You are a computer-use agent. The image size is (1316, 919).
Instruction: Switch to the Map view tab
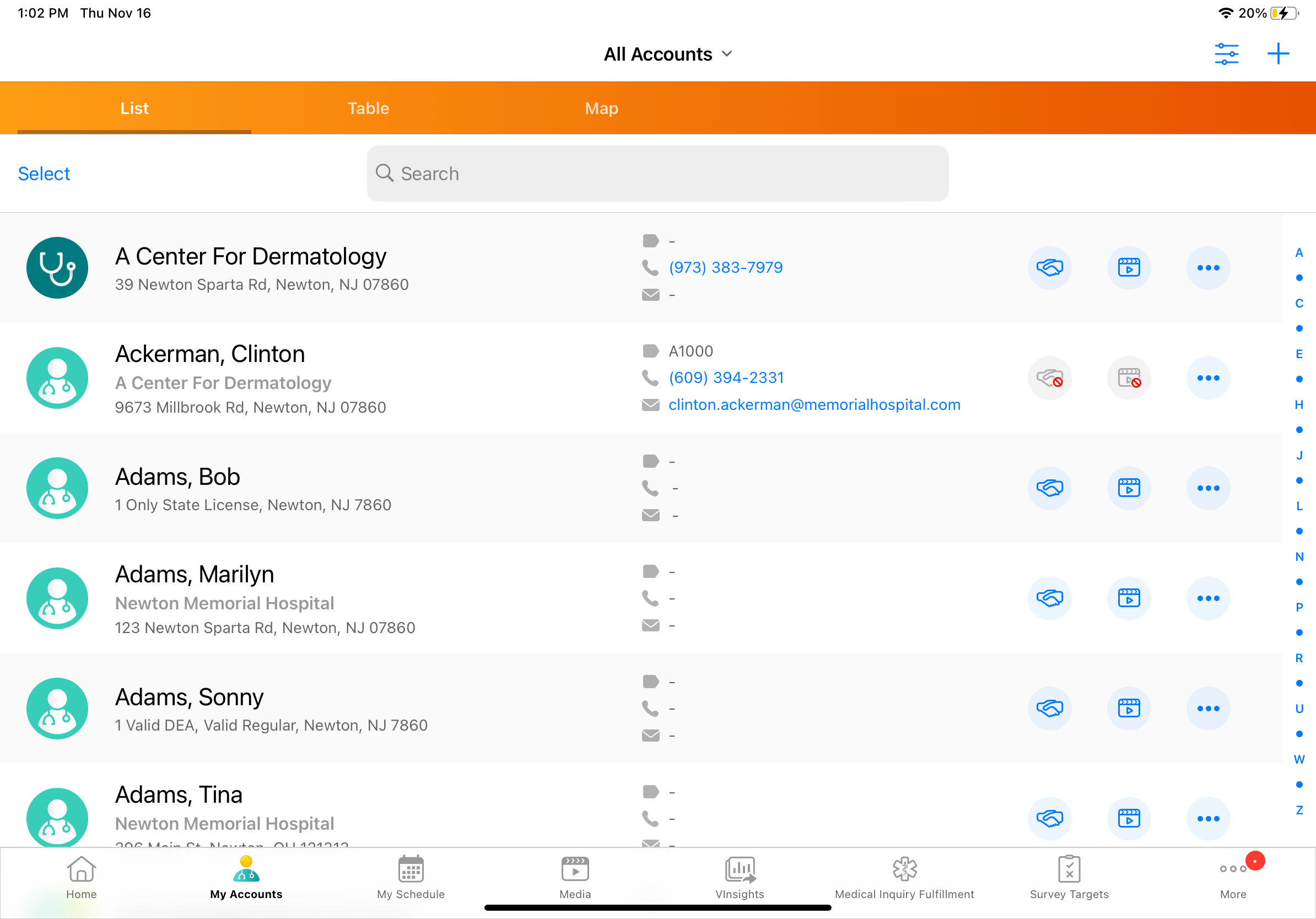coord(601,108)
